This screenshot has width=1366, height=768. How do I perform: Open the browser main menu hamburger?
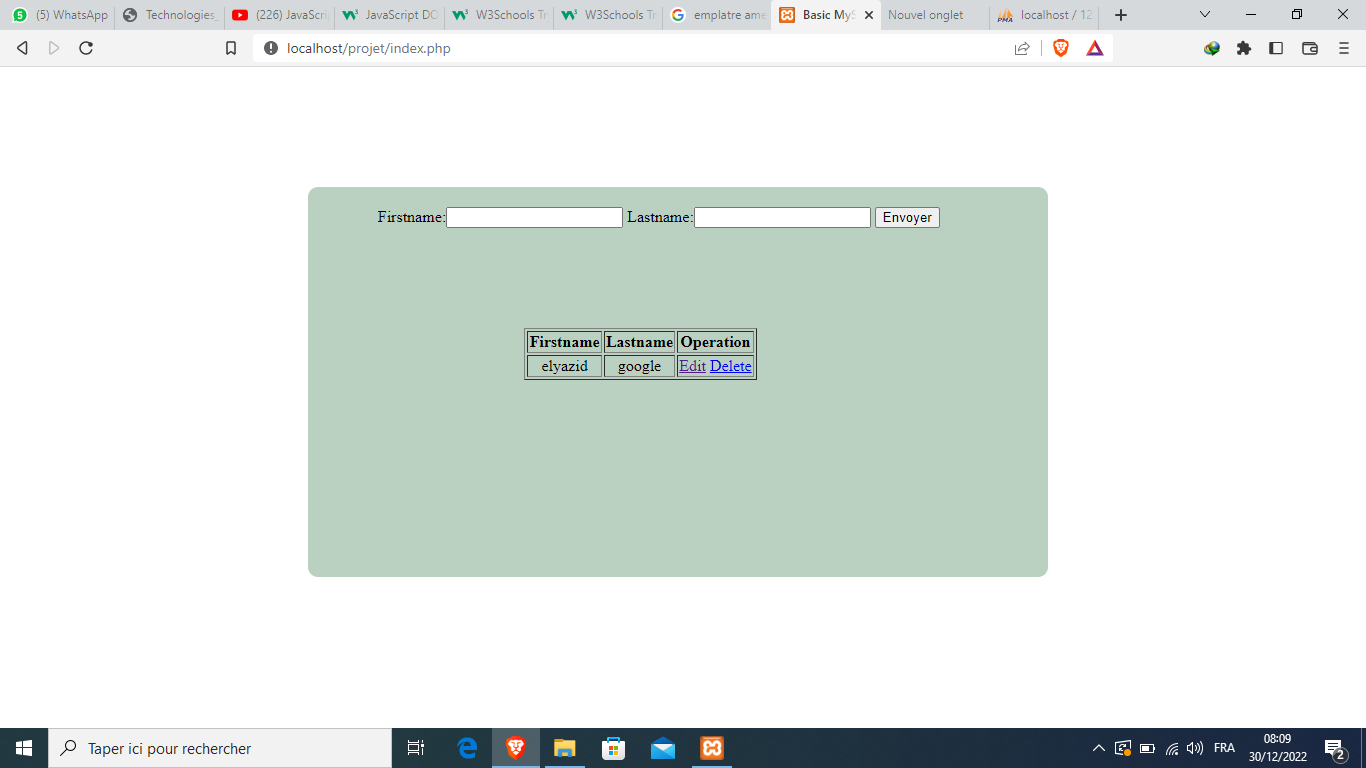click(1343, 48)
